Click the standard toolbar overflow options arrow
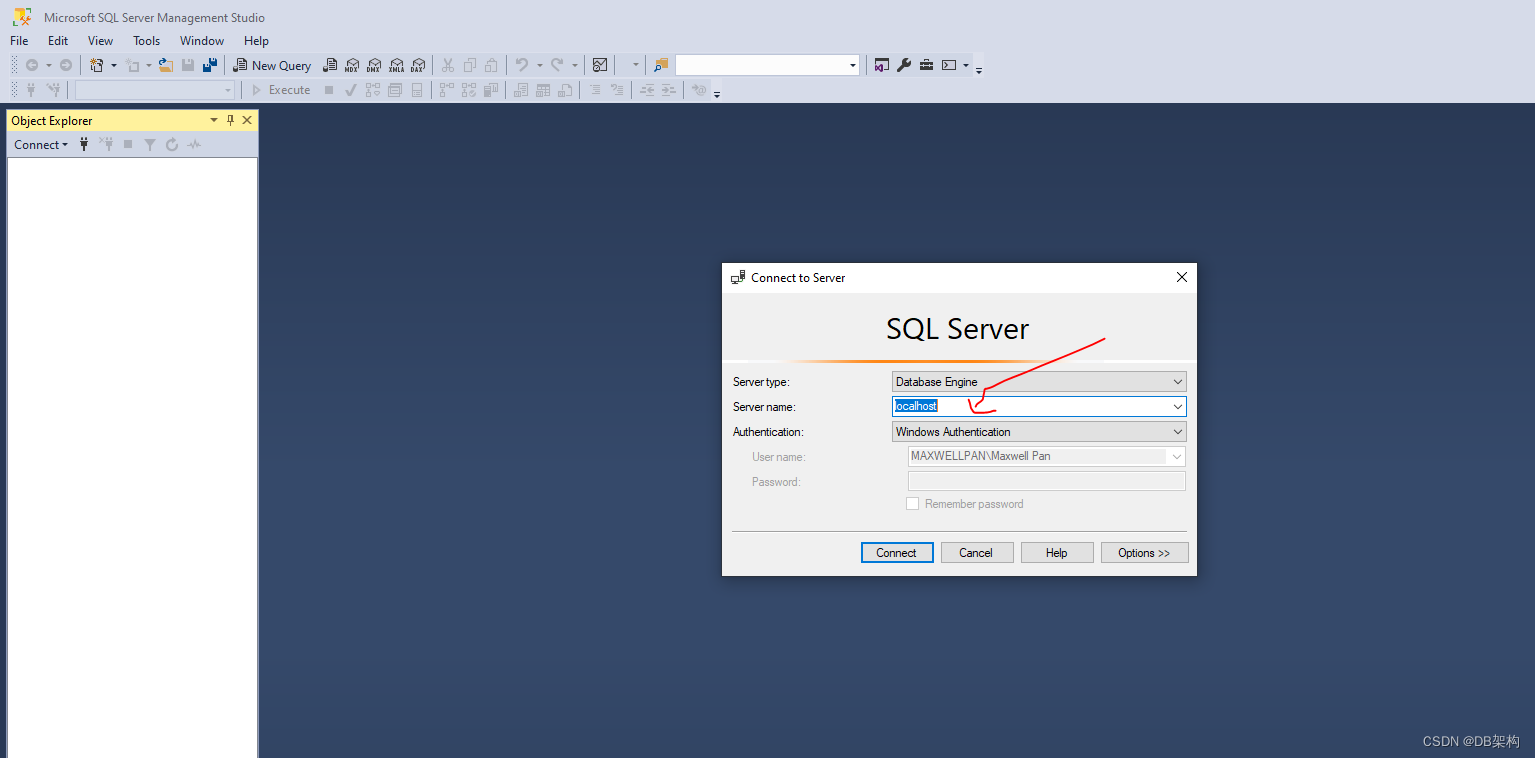Image resolution: width=1535 pixels, height=758 pixels. 979,69
